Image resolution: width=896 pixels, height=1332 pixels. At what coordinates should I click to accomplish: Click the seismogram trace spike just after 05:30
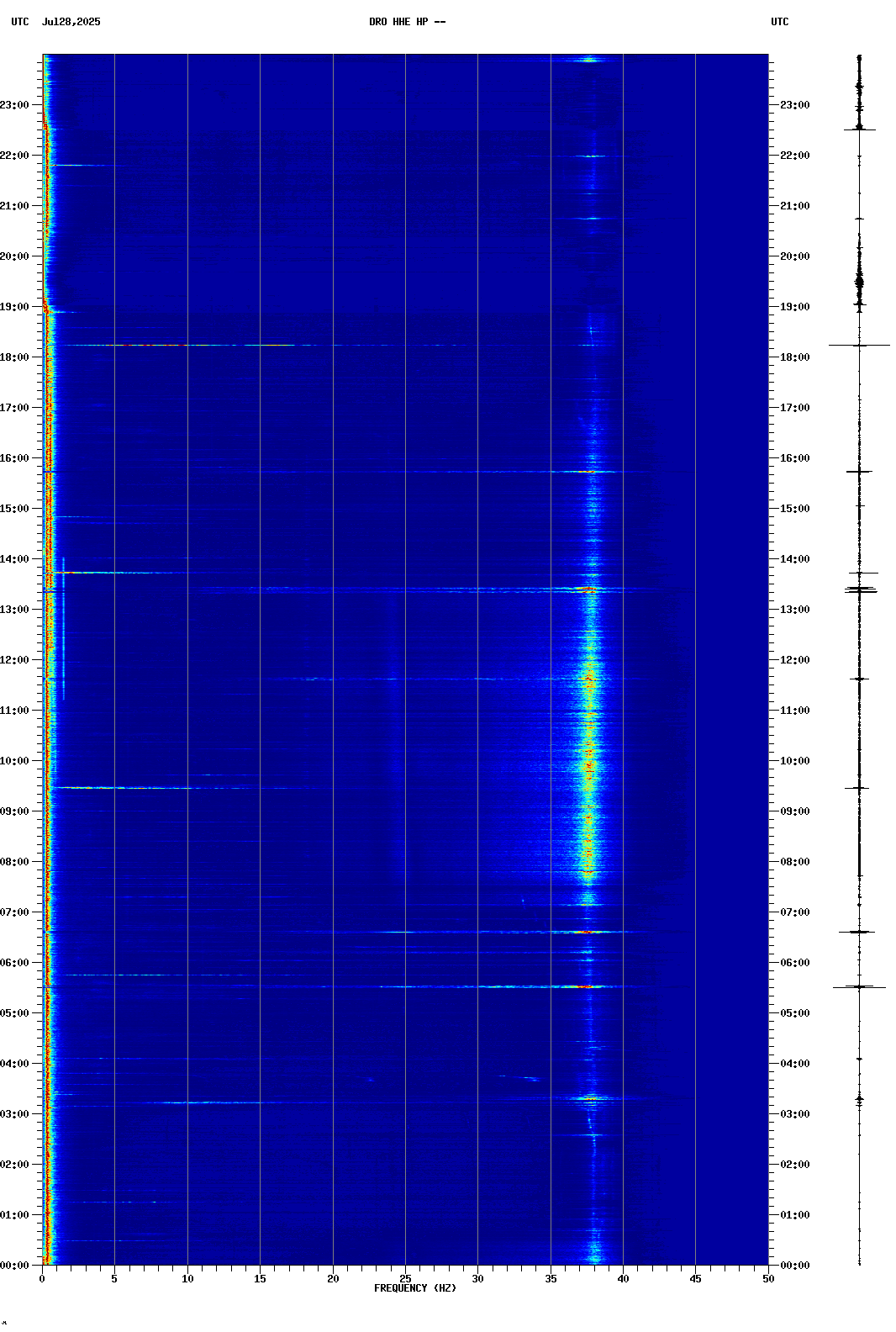coord(859,986)
